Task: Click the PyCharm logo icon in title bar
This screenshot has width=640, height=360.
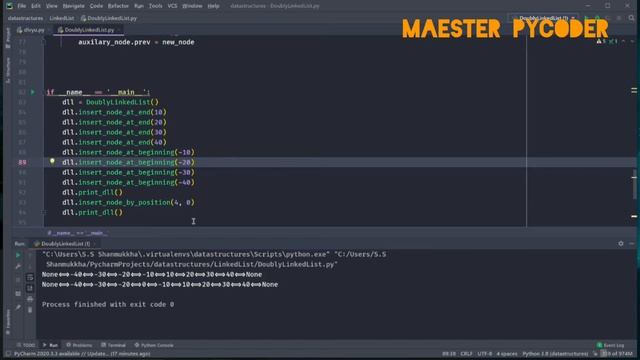Action: pos(9,6)
